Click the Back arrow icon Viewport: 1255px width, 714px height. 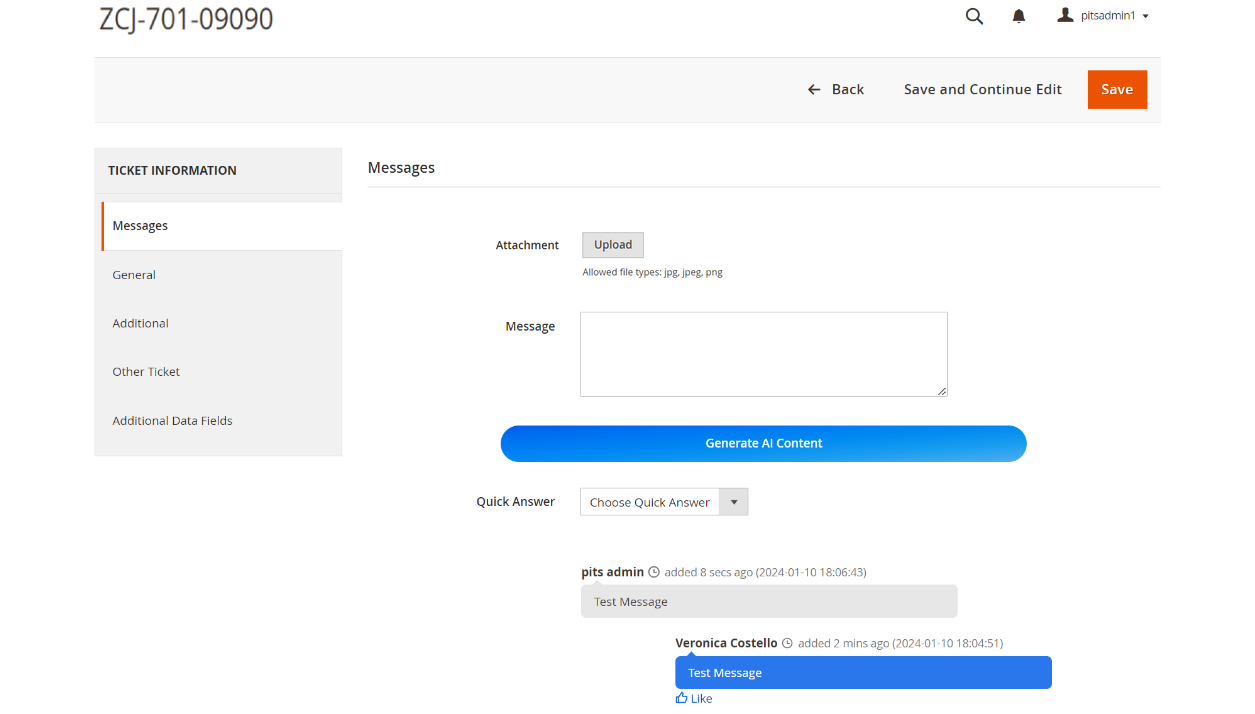click(813, 89)
